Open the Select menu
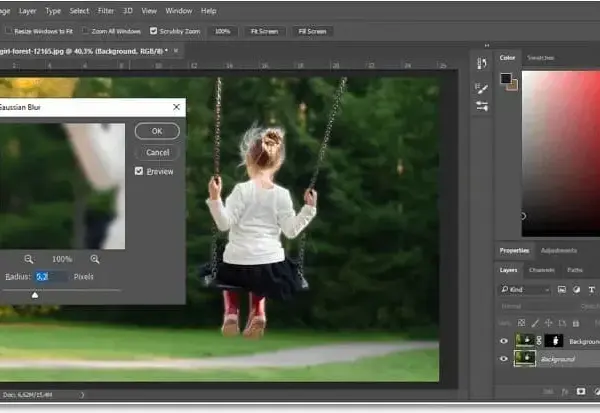The height and width of the screenshot is (413, 600). (x=79, y=11)
